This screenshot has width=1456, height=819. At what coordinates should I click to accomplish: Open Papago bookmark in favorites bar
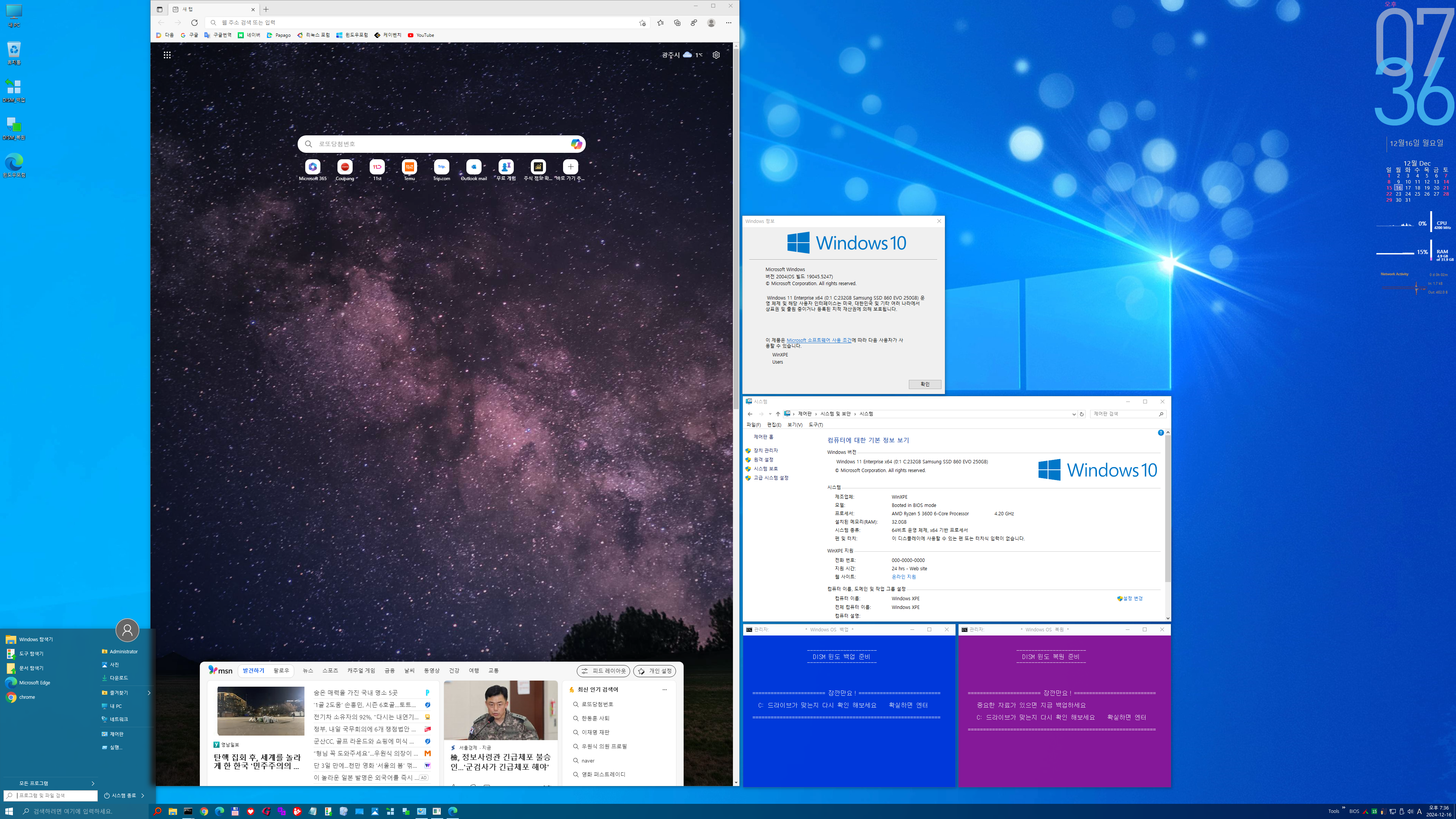(x=279, y=35)
